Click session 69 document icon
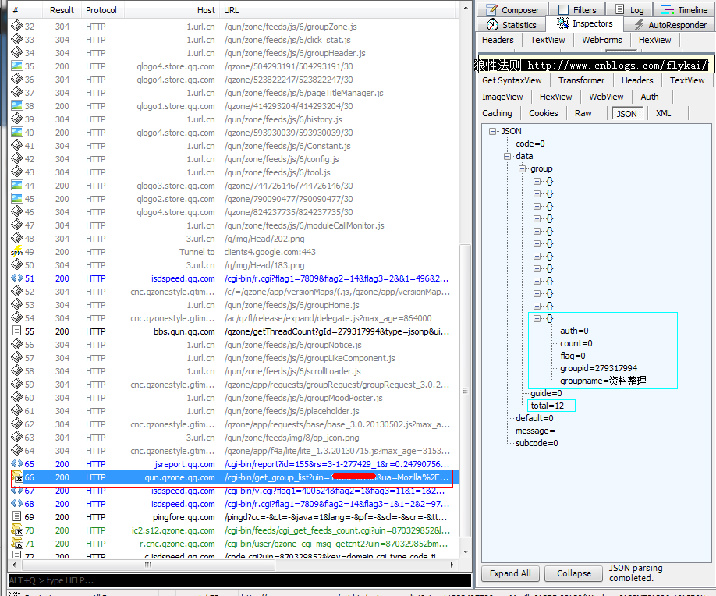This screenshot has width=716, height=596. pyautogui.click(x=17, y=517)
